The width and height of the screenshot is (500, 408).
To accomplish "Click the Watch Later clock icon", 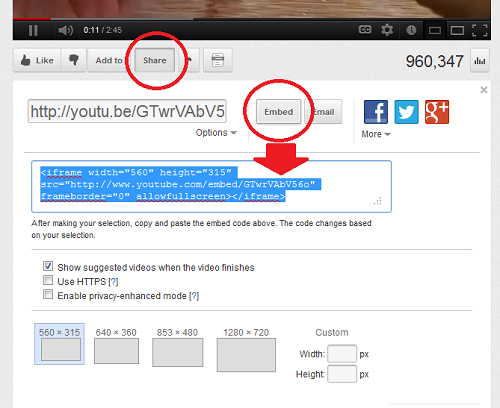I will [411, 30].
